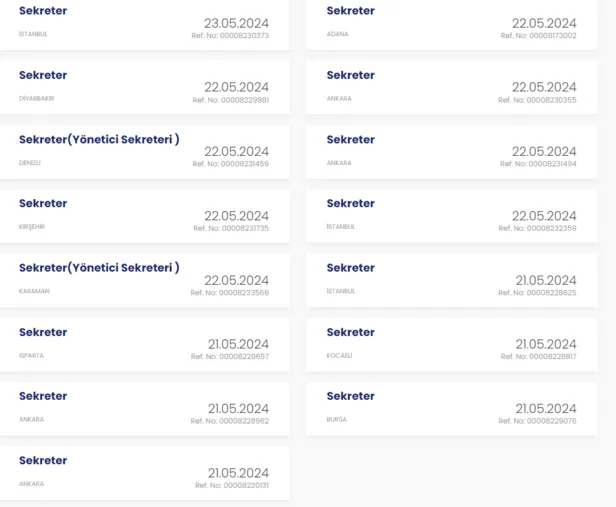
Task: Open the Yönetici Sekreteri listing in Karaman
Action: [99, 268]
